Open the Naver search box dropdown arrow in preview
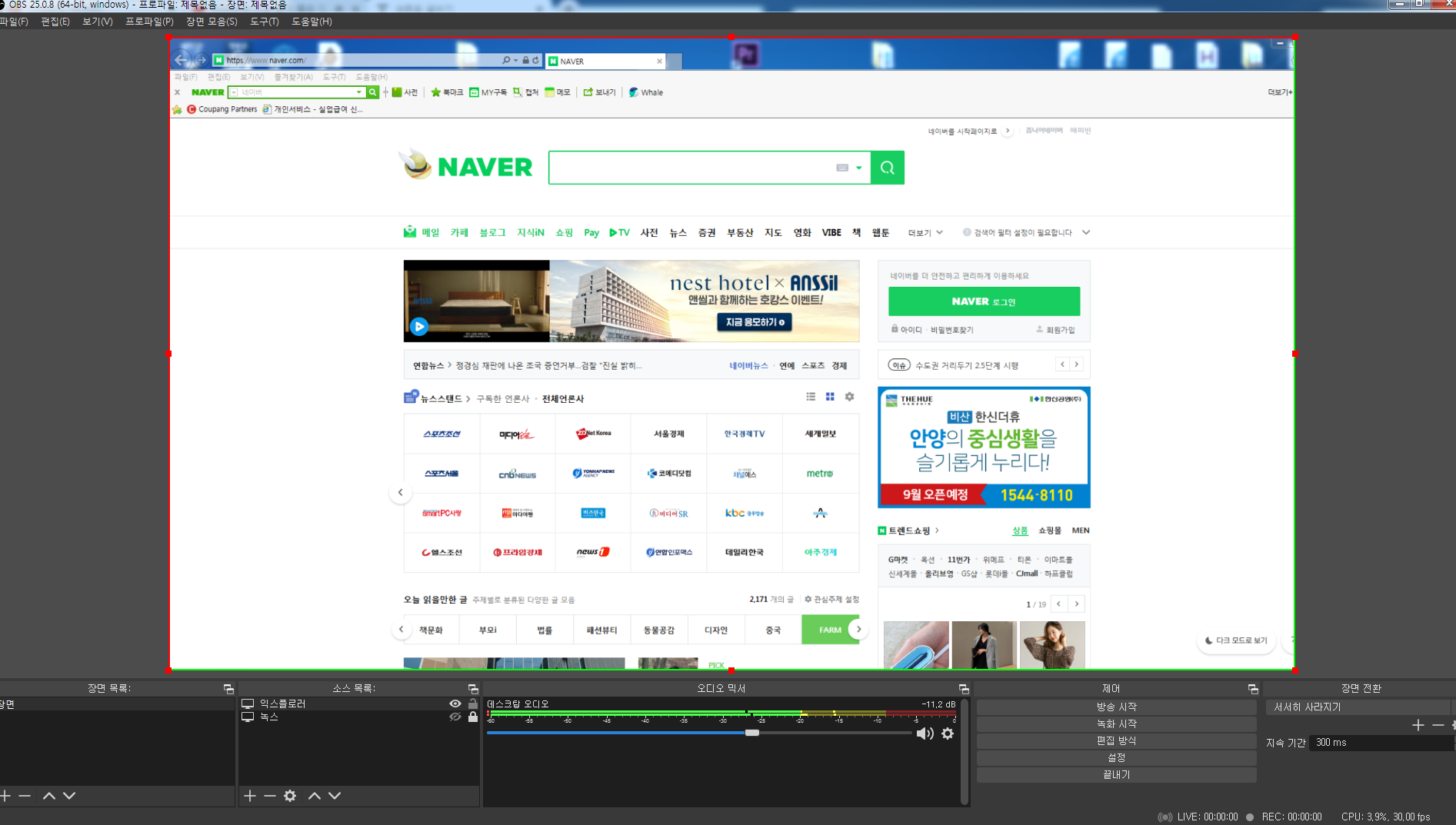1456x825 pixels. pyautogui.click(x=859, y=168)
